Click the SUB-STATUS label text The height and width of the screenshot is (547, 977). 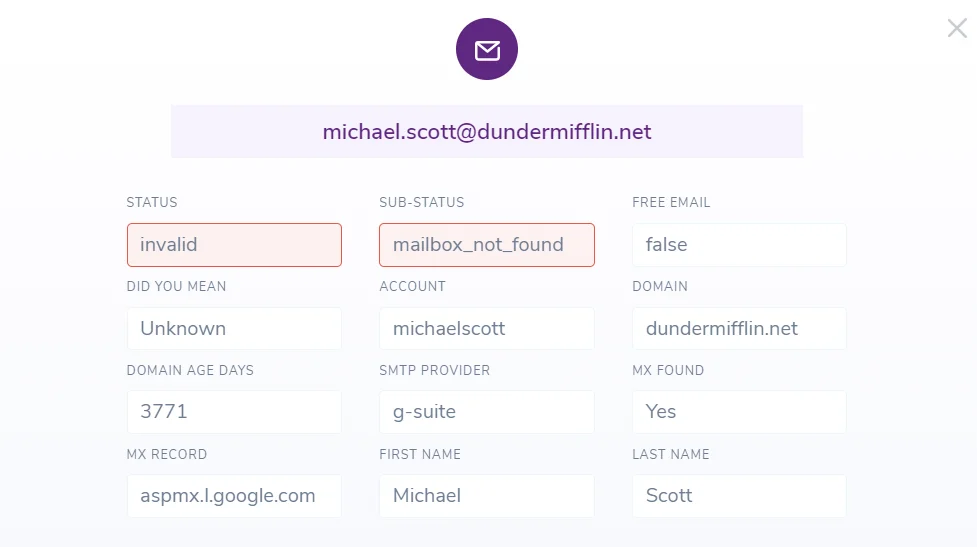click(422, 202)
